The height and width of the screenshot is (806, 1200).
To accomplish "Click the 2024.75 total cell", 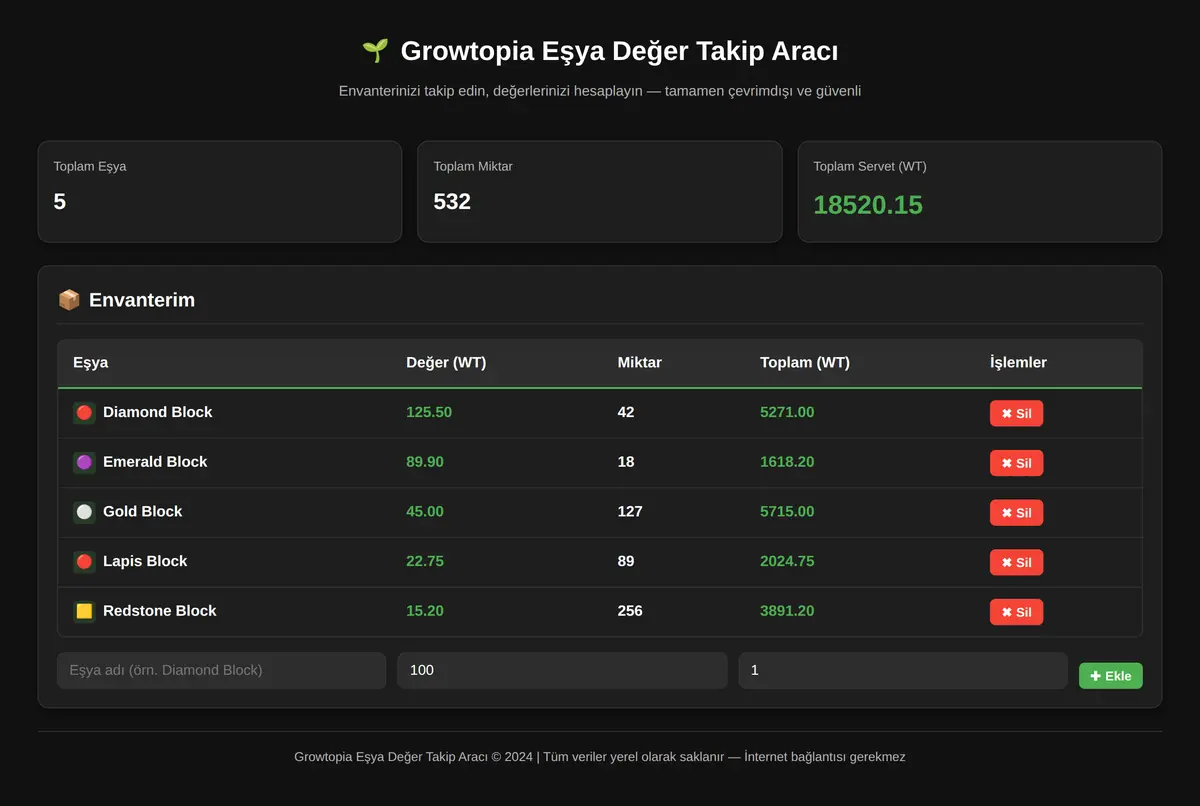I will pos(787,561).
